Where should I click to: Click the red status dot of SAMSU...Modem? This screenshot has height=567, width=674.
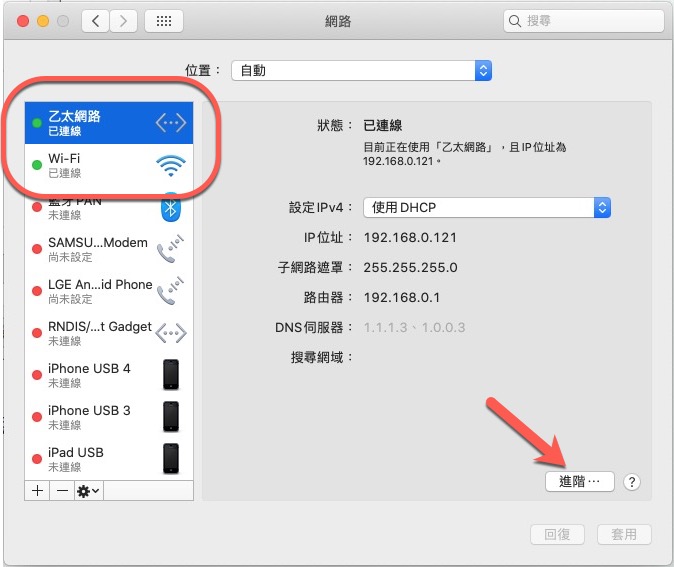(x=37, y=249)
